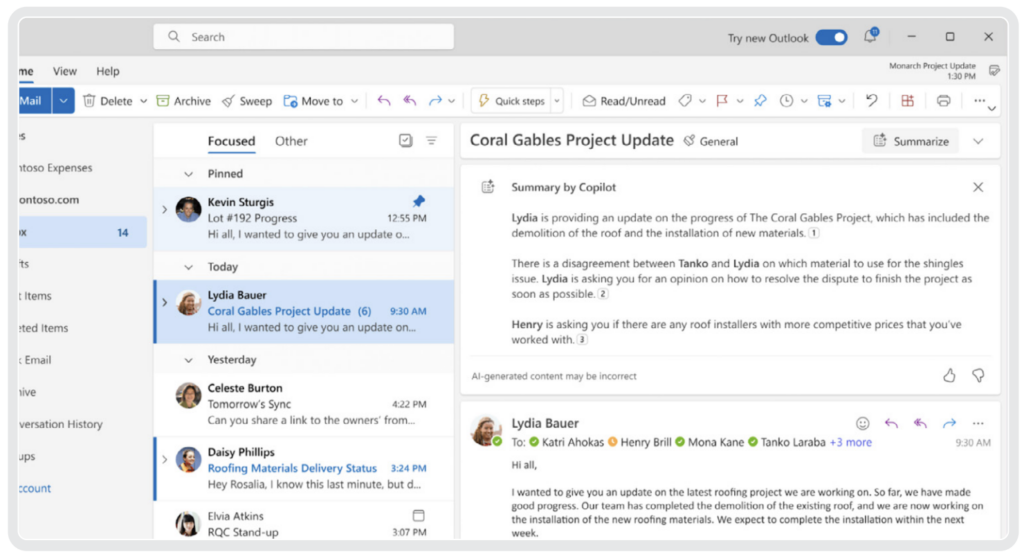Click the Move to folder button

tap(313, 101)
